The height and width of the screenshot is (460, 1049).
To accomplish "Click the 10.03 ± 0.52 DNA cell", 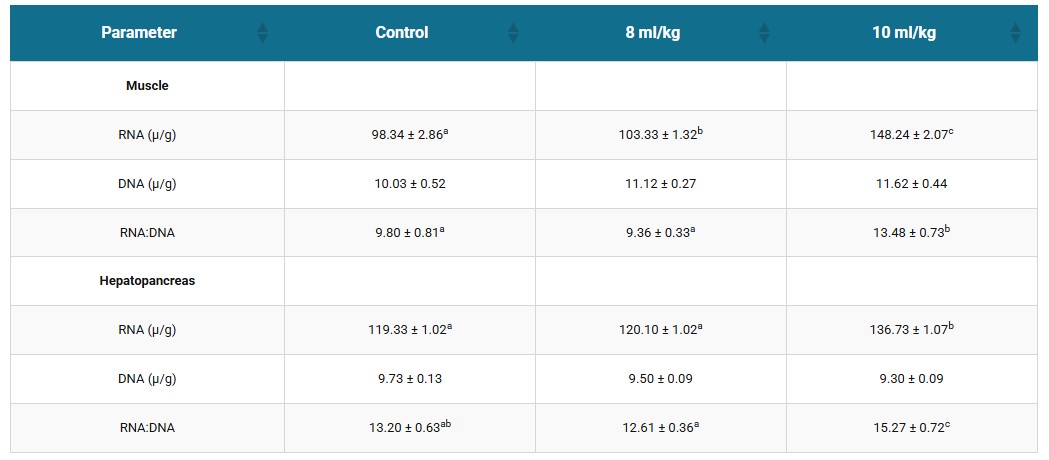I will [410, 184].
